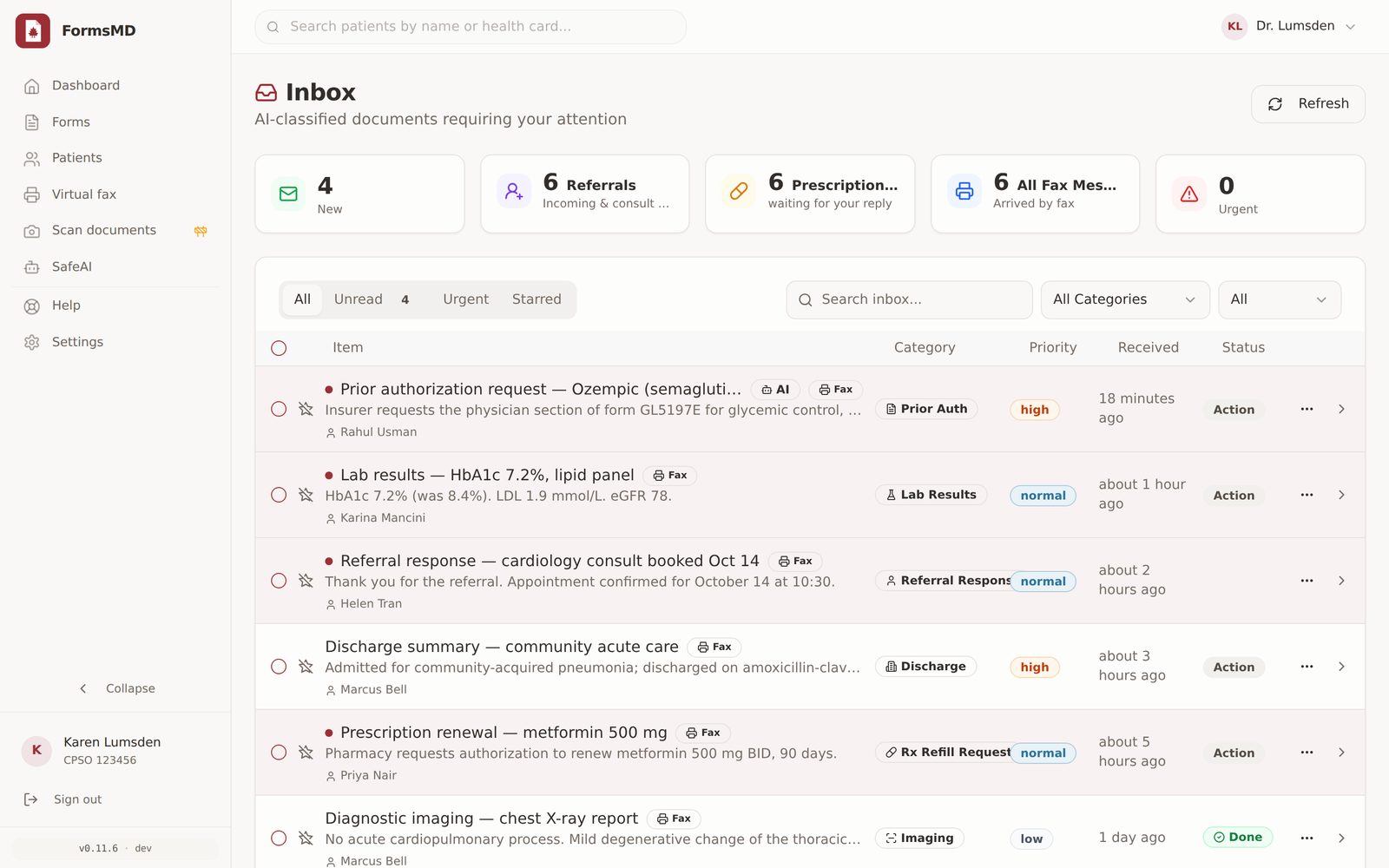Image resolution: width=1389 pixels, height=868 pixels.
Task: Toggle the select-all circle in table header
Action: pyautogui.click(x=279, y=348)
